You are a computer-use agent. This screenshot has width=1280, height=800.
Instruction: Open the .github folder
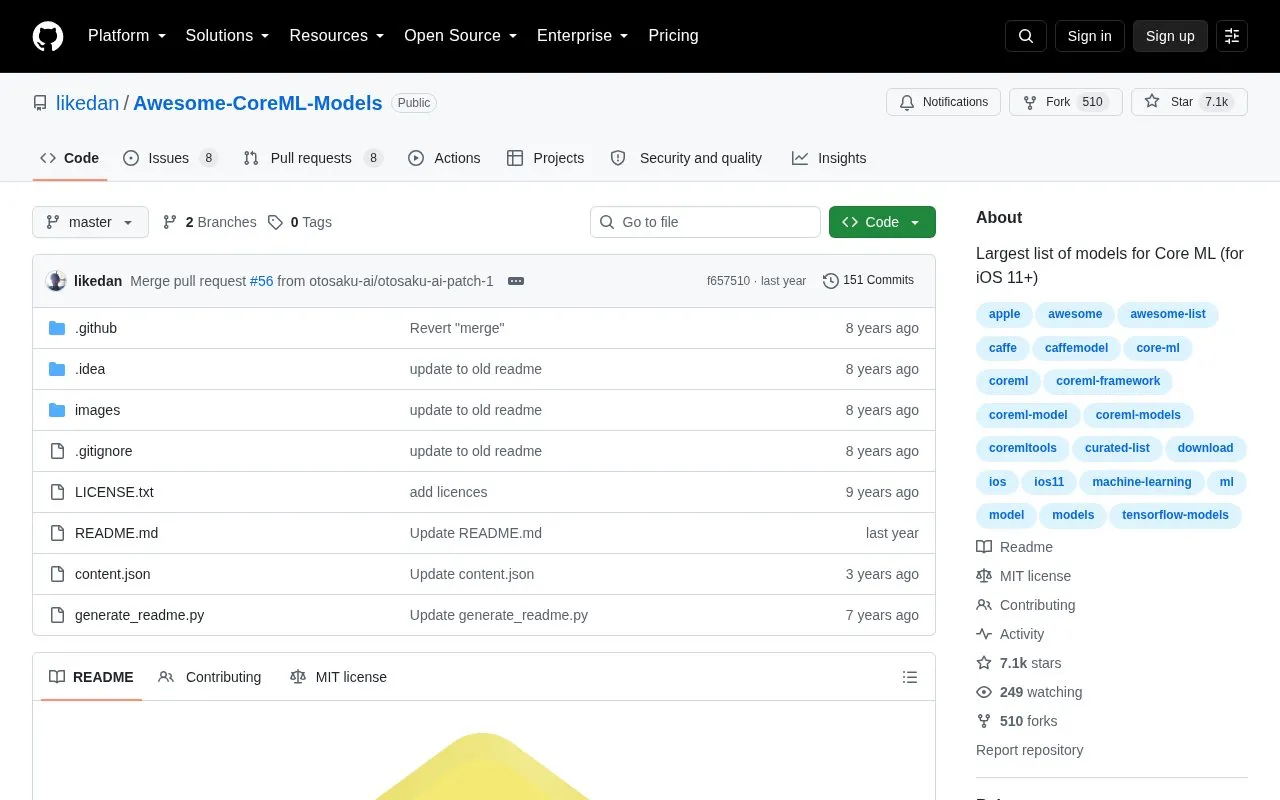click(x=96, y=328)
